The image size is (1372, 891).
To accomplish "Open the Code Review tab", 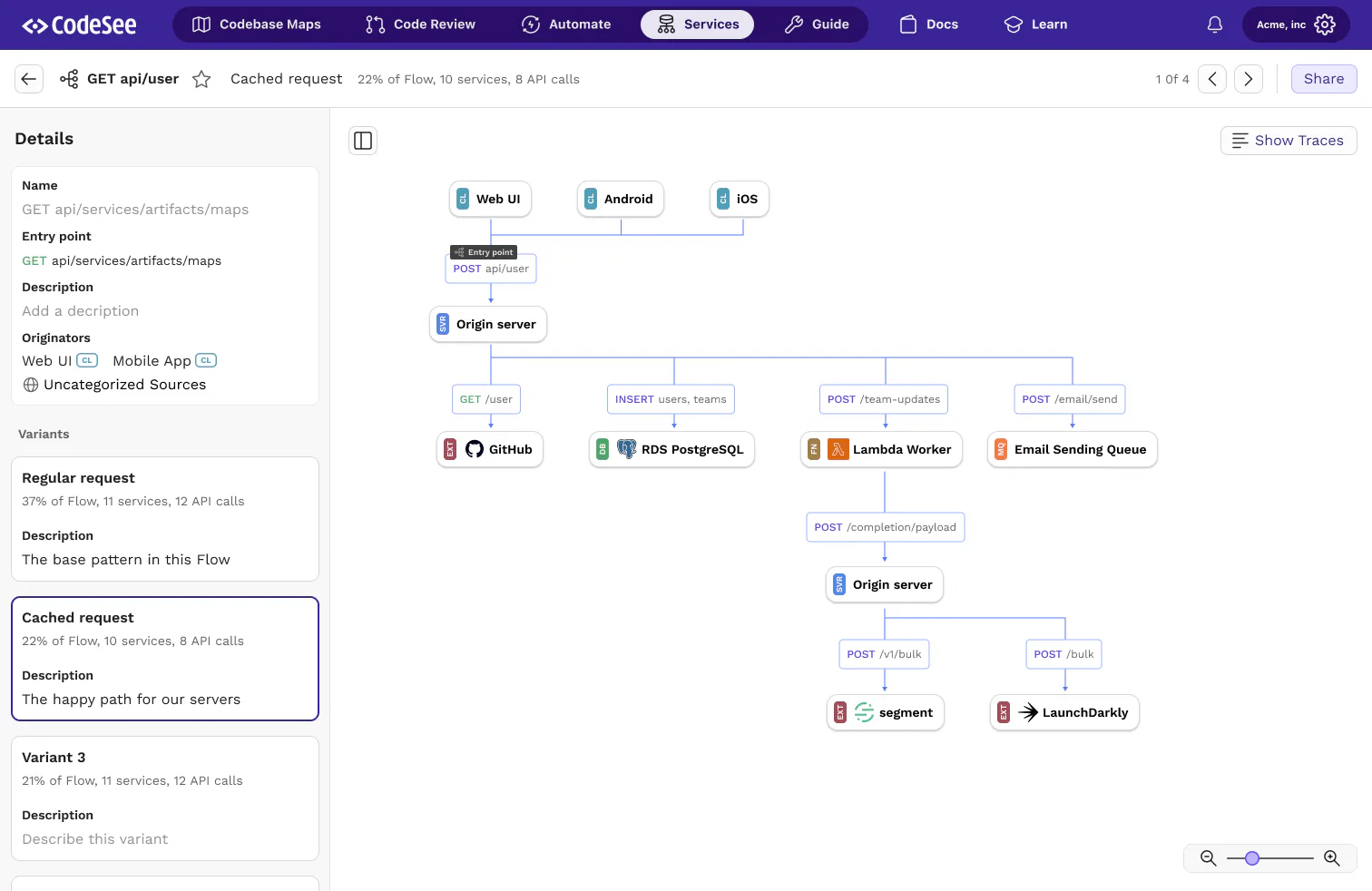I will pos(420,24).
